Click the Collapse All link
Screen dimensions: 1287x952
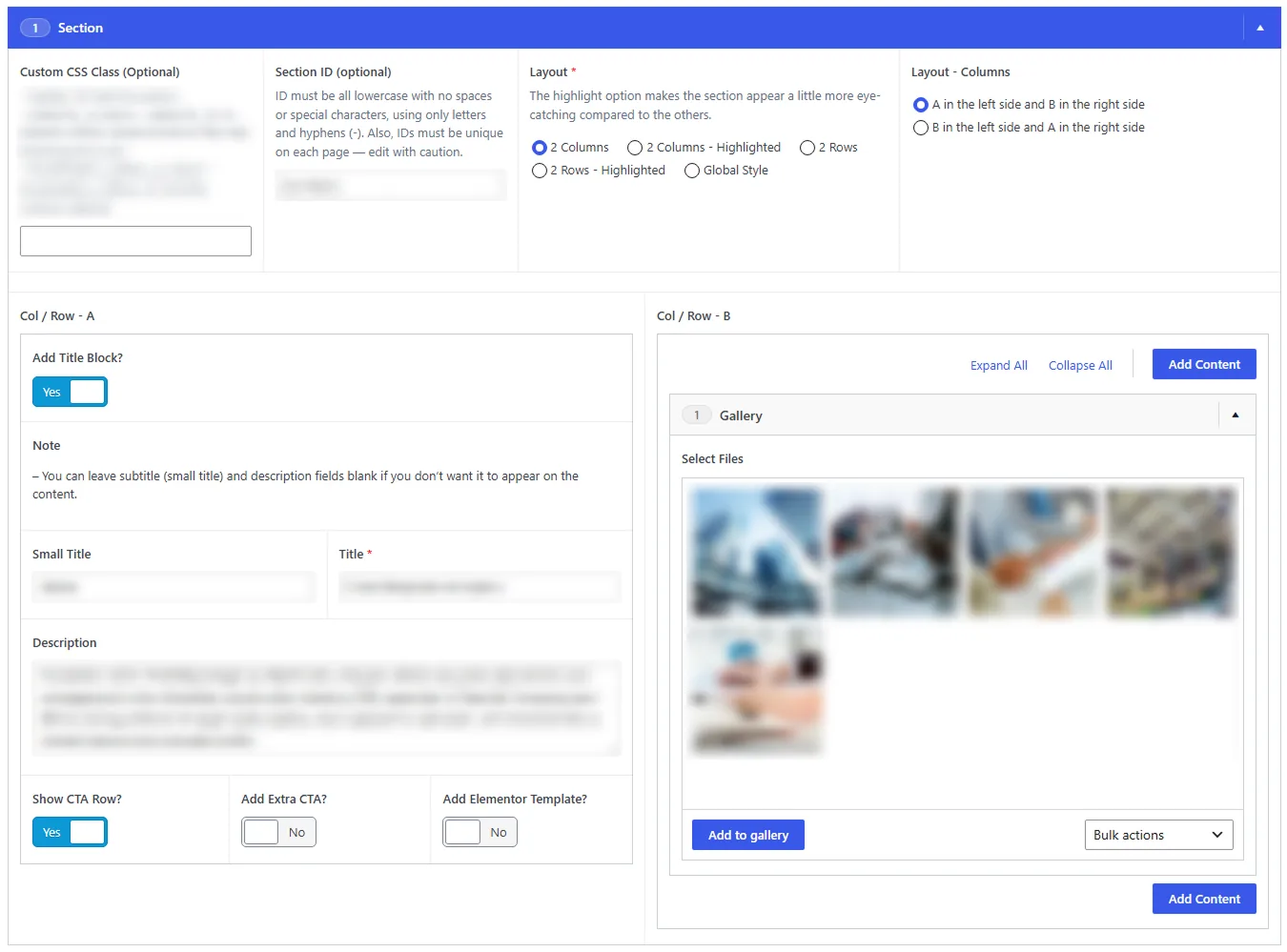tap(1080, 365)
